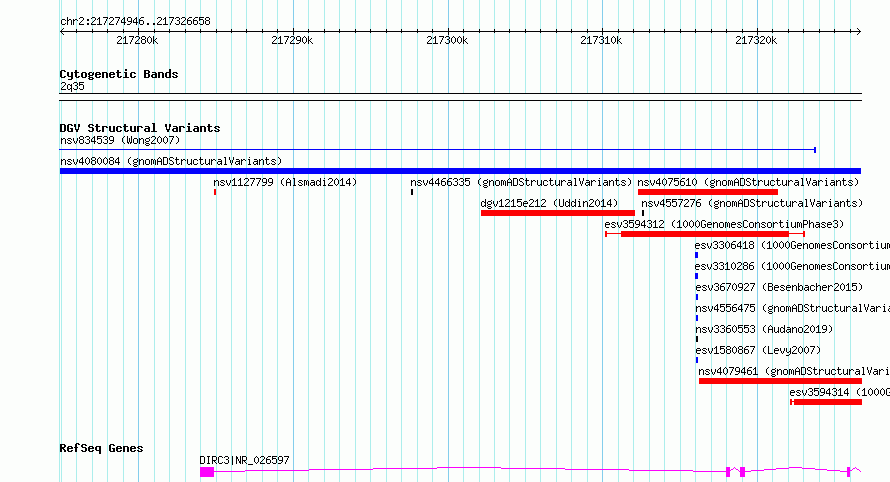Click the red bar for dgv1215e212
Viewport: 890px width, 482px height.
[x=557, y=213]
